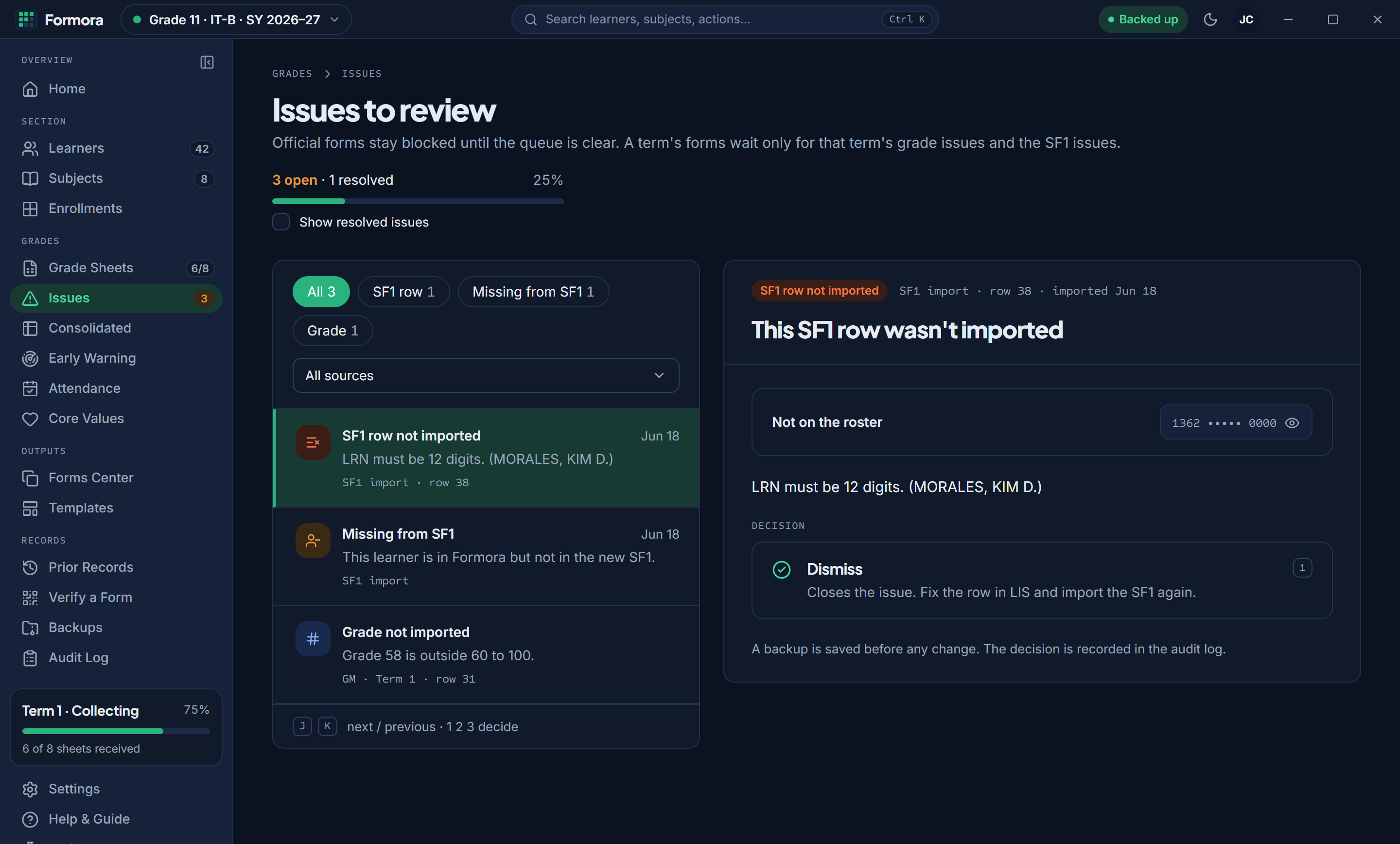Filter by Grade tab
Screen dimensions: 1400x844
click(332, 330)
